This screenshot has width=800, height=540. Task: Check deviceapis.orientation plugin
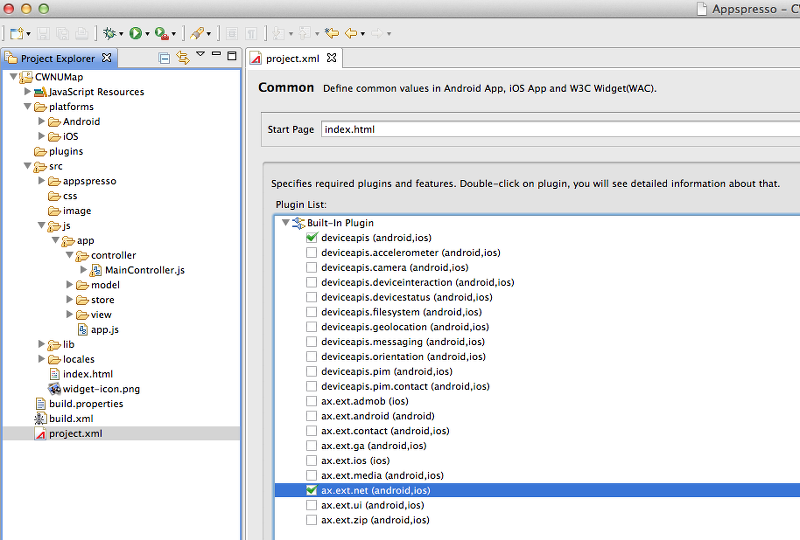(x=311, y=356)
